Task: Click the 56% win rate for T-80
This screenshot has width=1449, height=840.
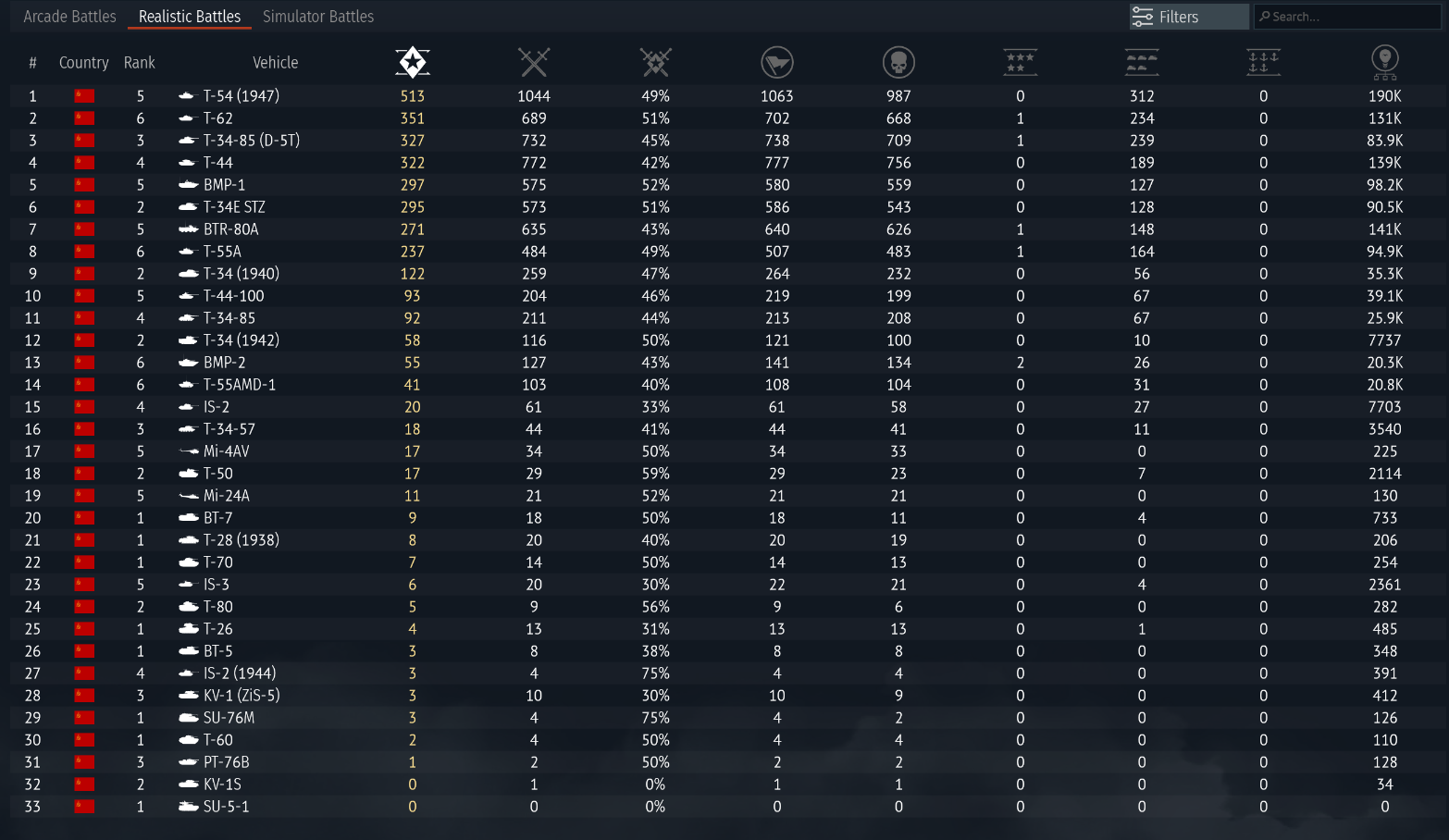Action: click(x=656, y=607)
